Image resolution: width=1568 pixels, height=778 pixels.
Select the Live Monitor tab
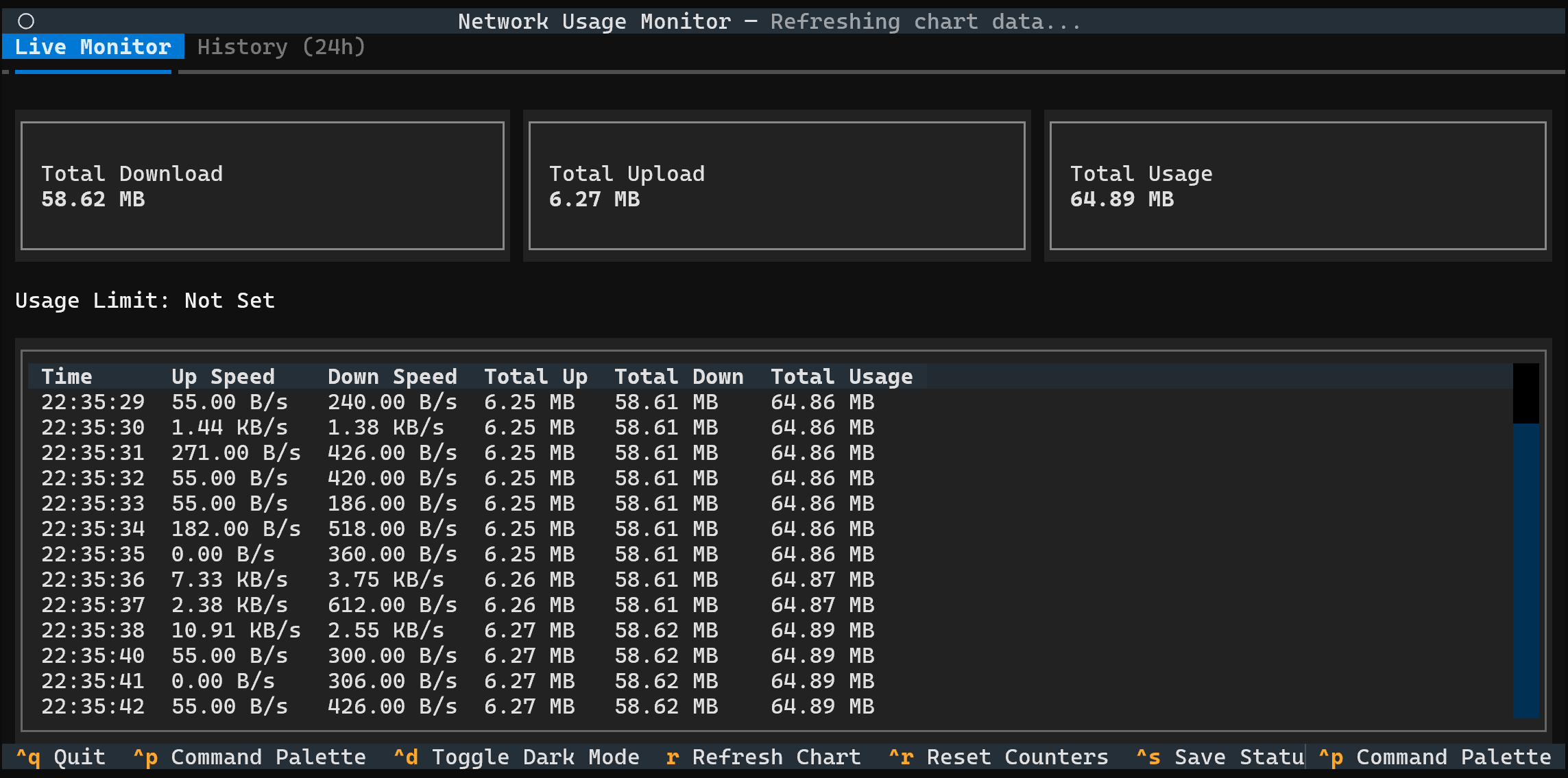point(93,47)
